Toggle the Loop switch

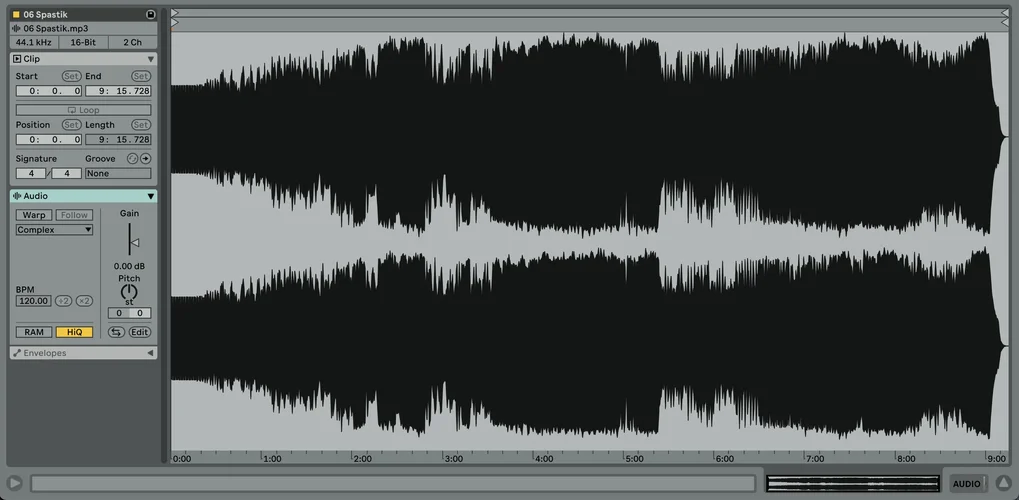[x=83, y=110]
